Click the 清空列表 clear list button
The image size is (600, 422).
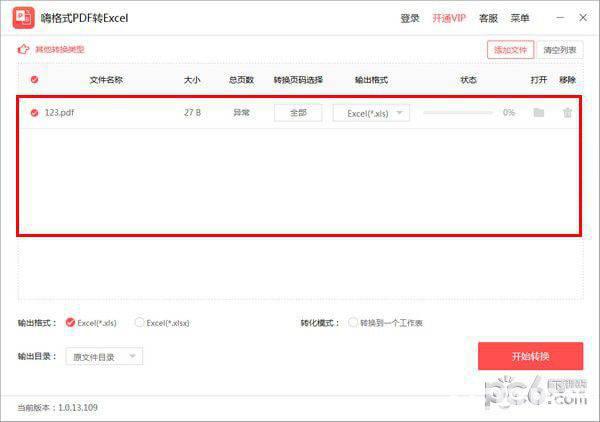[x=560, y=50]
